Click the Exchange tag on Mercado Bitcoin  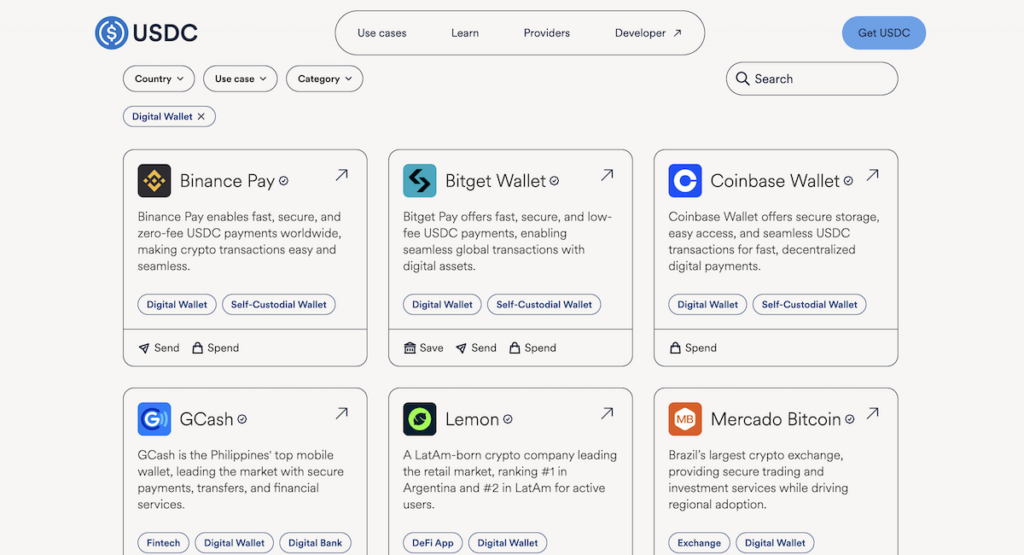click(699, 543)
